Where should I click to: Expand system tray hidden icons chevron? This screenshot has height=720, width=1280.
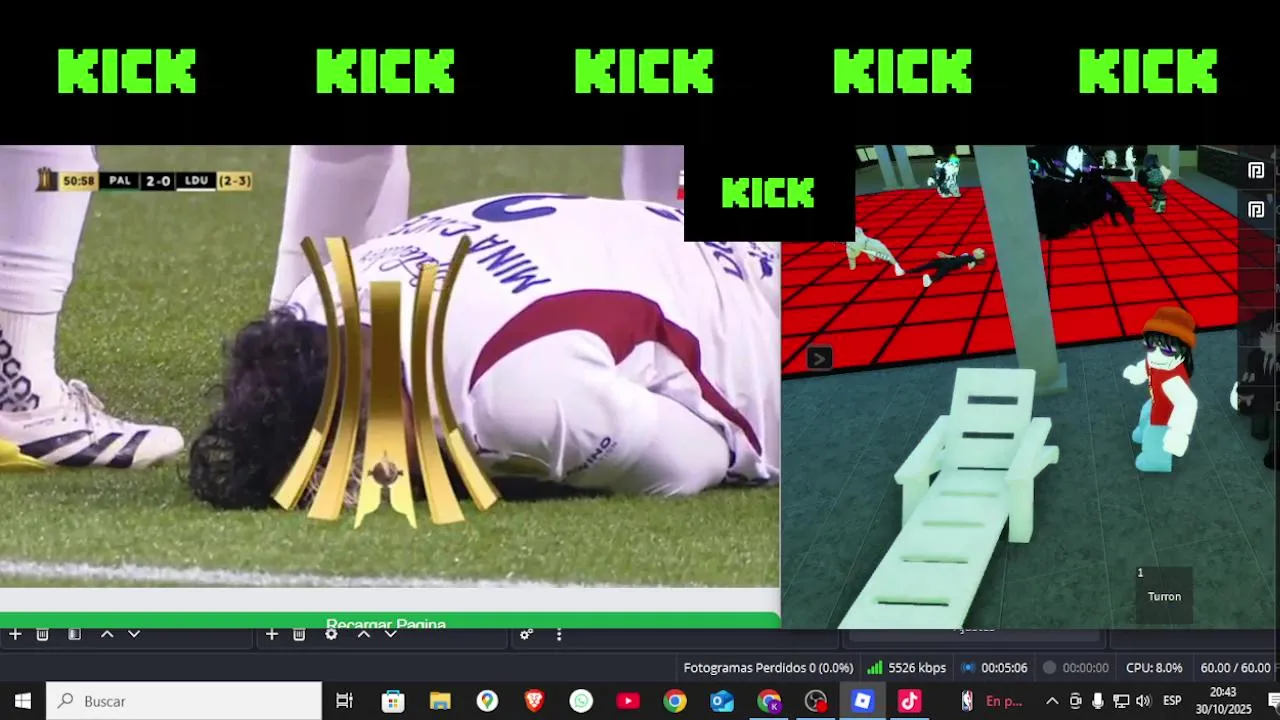click(1052, 701)
